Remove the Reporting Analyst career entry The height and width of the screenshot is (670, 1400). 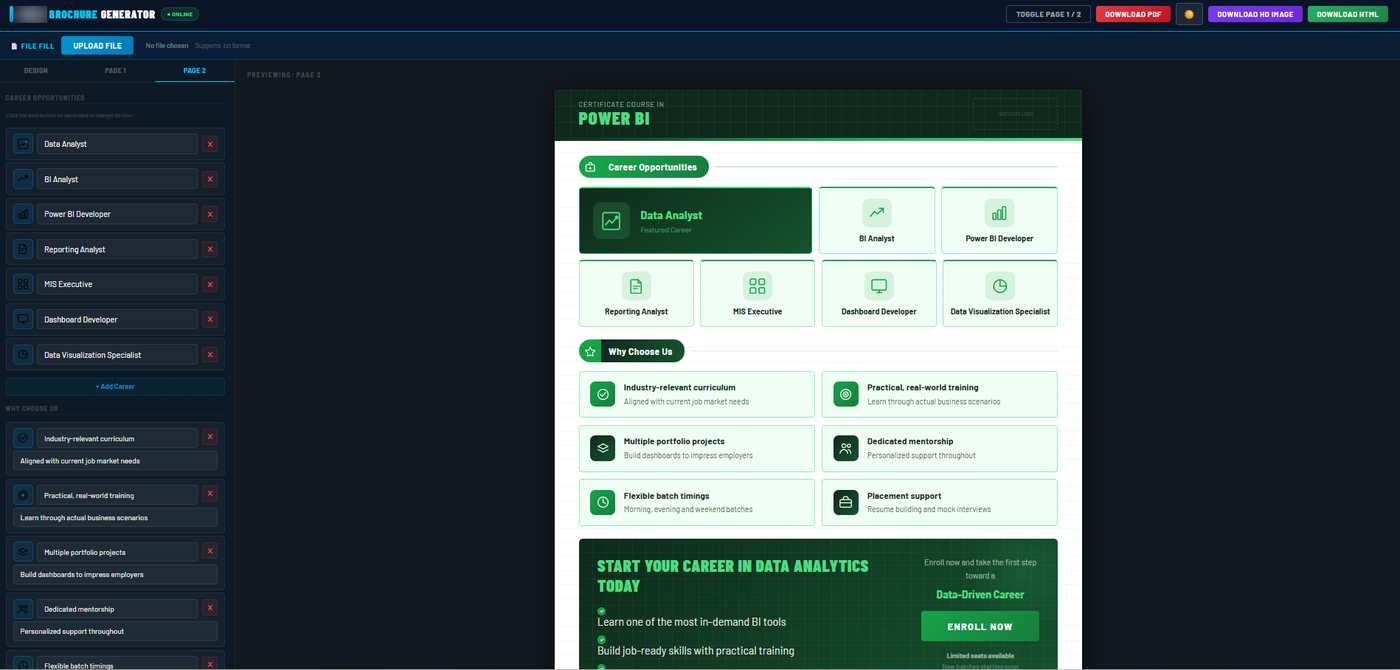[x=210, y=249]
